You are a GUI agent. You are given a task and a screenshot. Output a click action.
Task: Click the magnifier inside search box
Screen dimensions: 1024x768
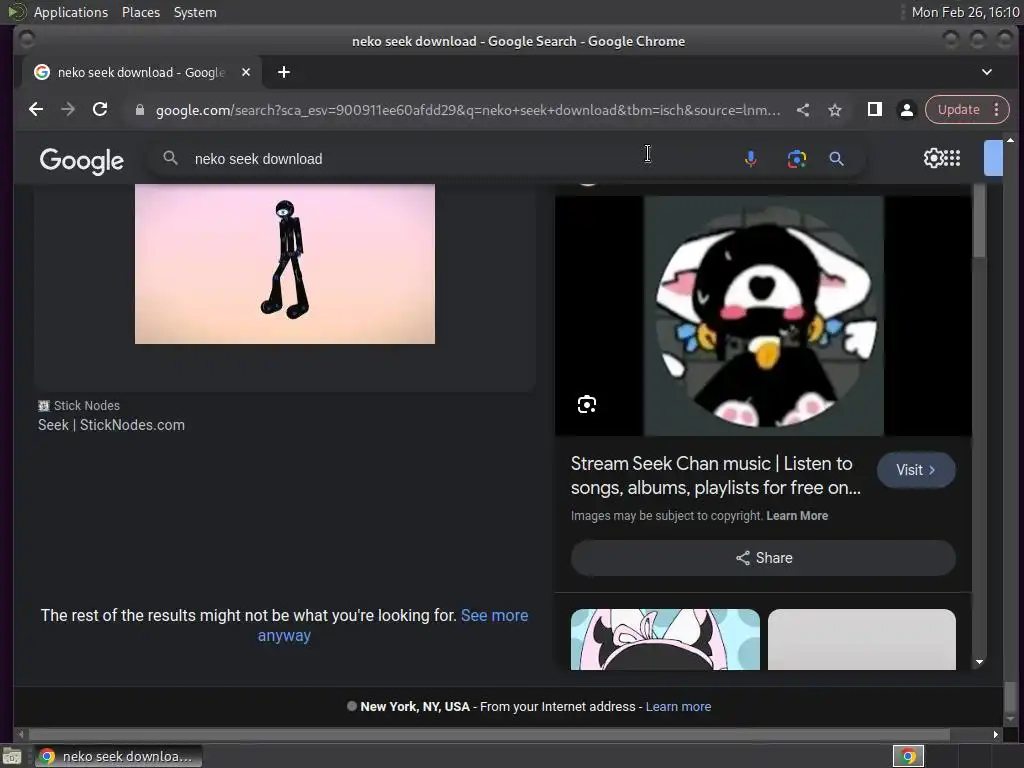tap(170, 159)
